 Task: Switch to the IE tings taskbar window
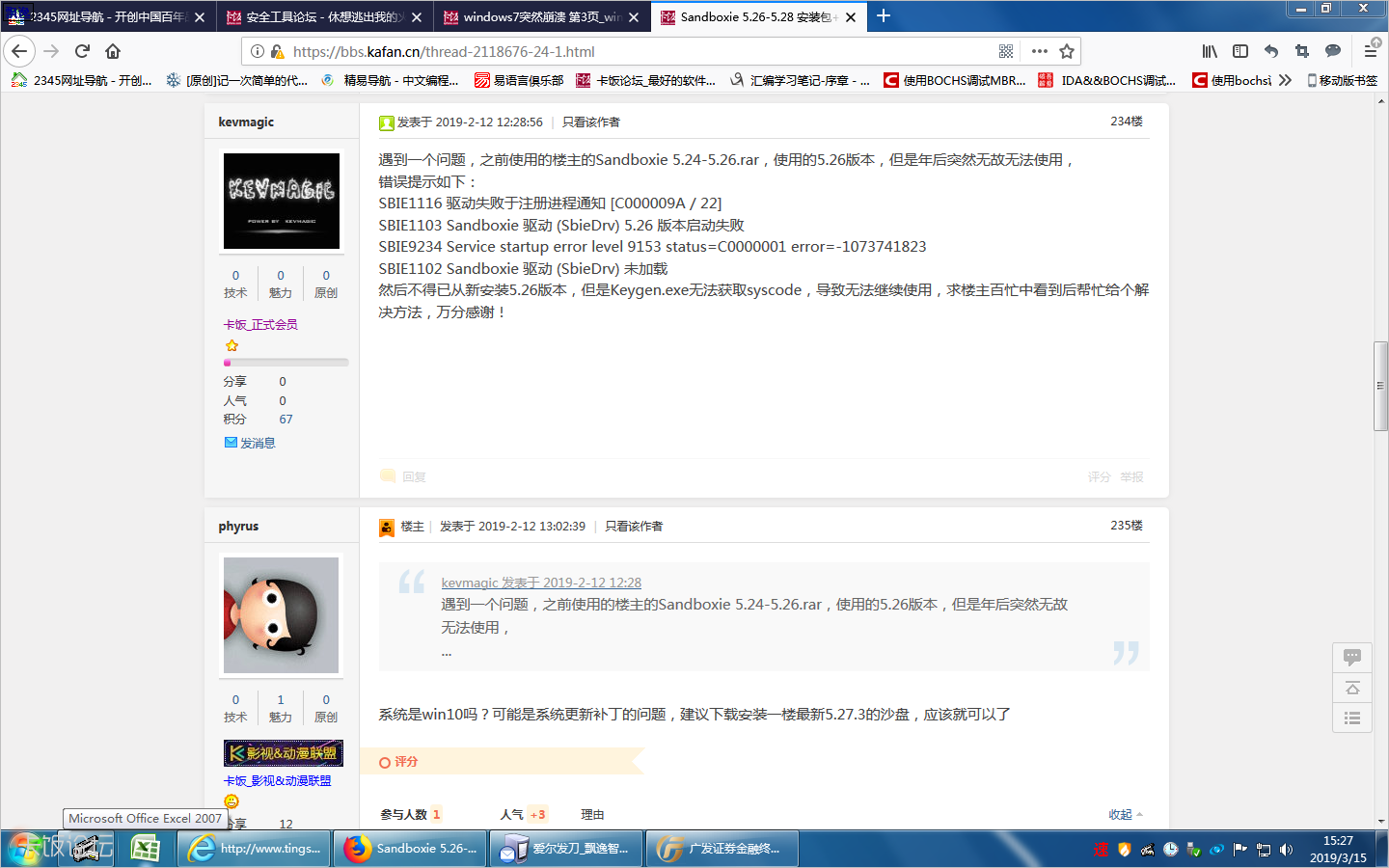pos(254,849)
